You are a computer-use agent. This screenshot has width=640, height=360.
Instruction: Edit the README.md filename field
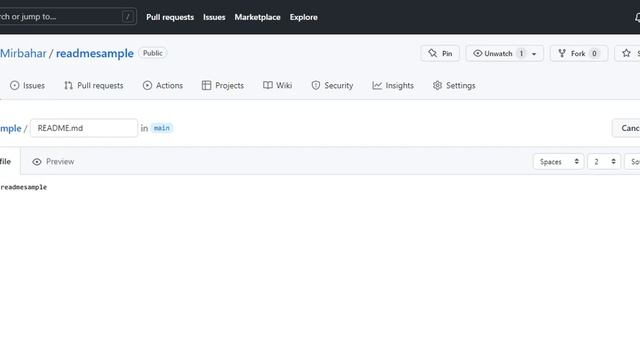(84, 128)
